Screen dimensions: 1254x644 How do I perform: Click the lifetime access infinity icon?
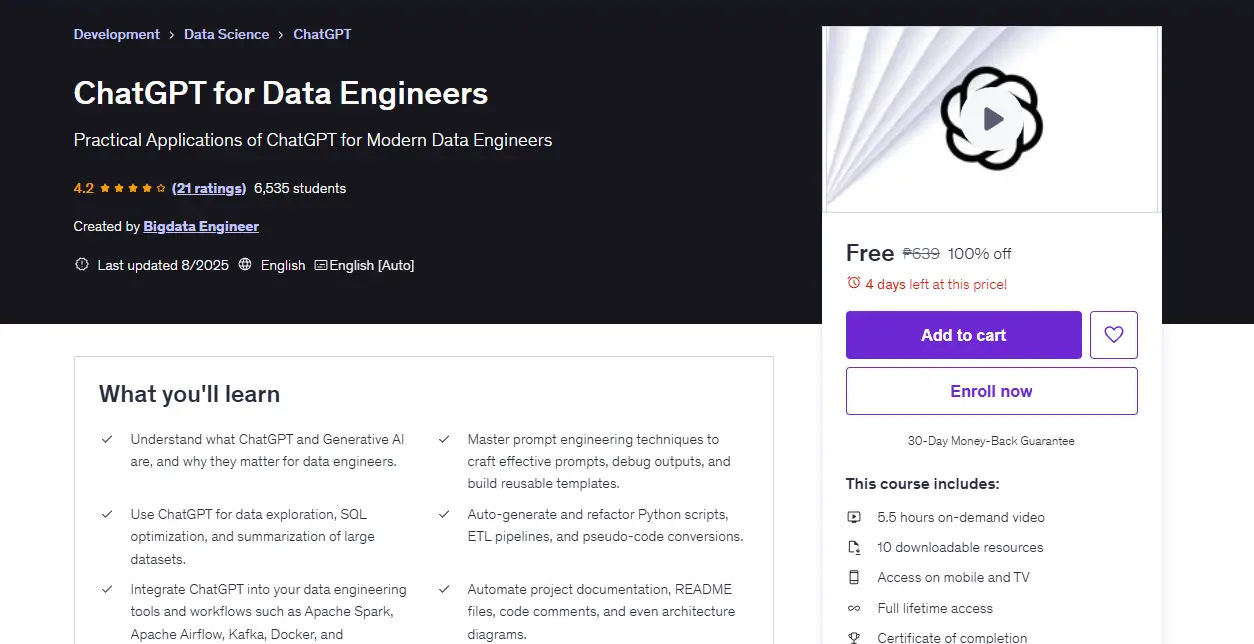tap(854, 608)
